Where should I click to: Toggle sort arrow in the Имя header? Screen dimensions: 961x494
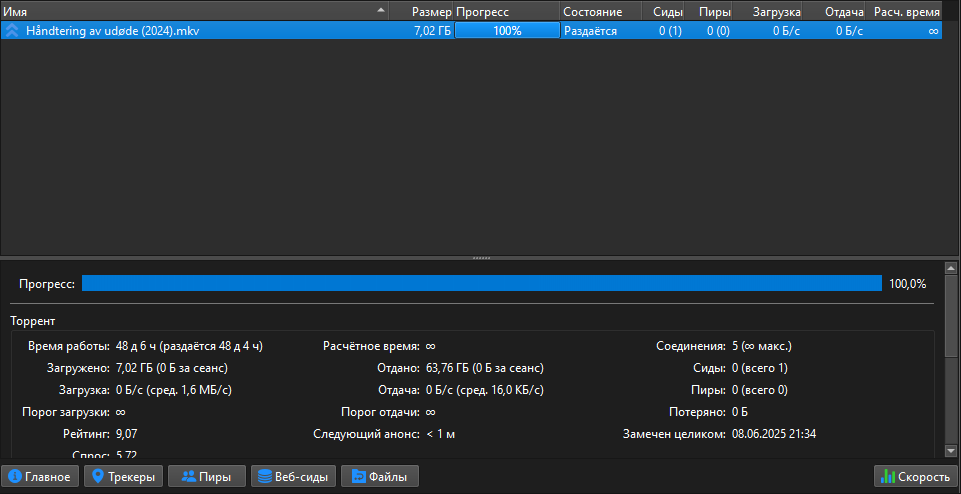coord(381,10)
